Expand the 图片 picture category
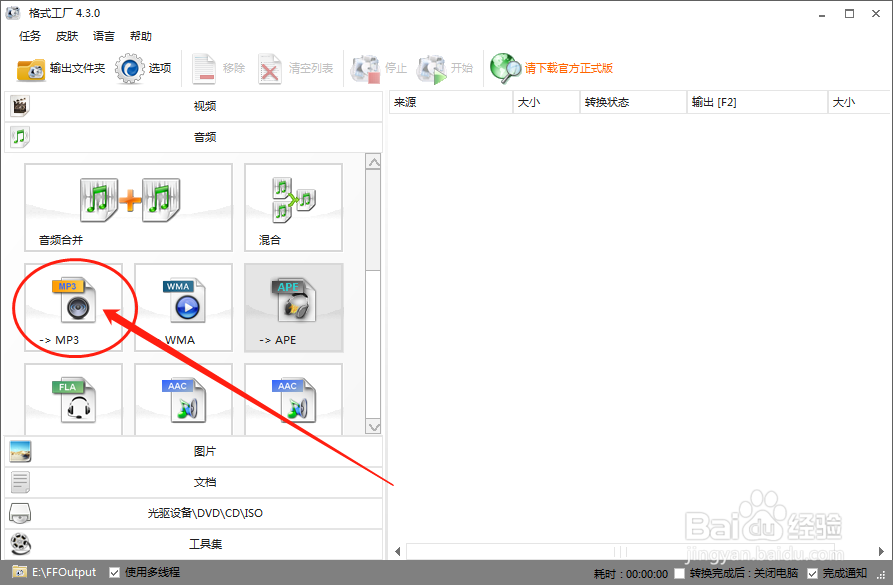893x585 pixels. (x=205, y=450)
